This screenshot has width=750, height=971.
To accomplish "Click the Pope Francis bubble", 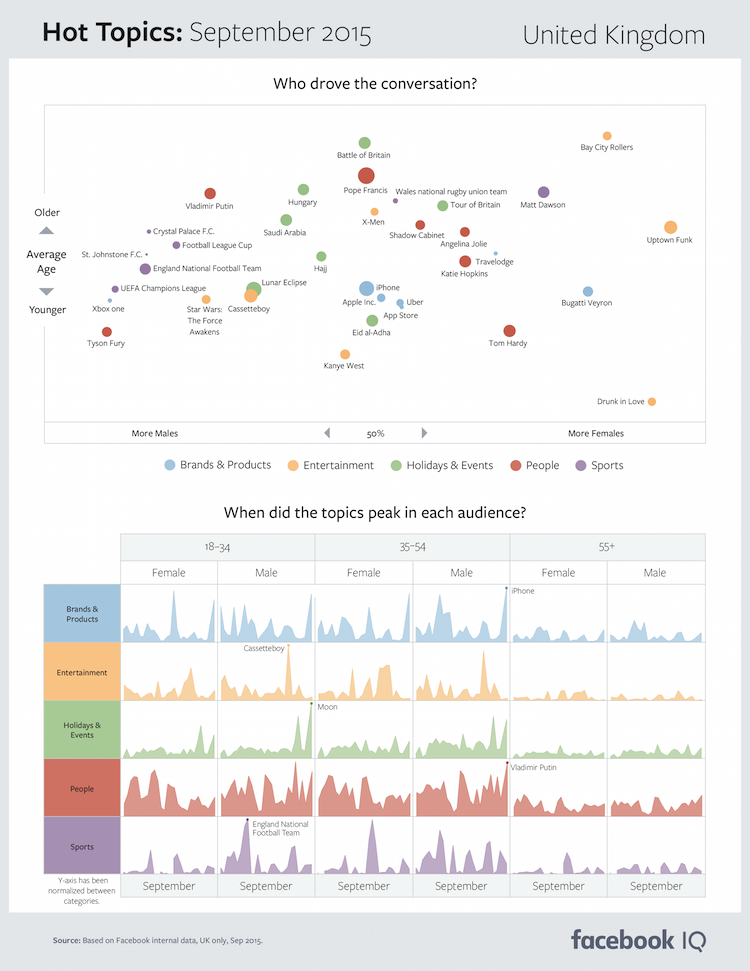I will point(366,176).
